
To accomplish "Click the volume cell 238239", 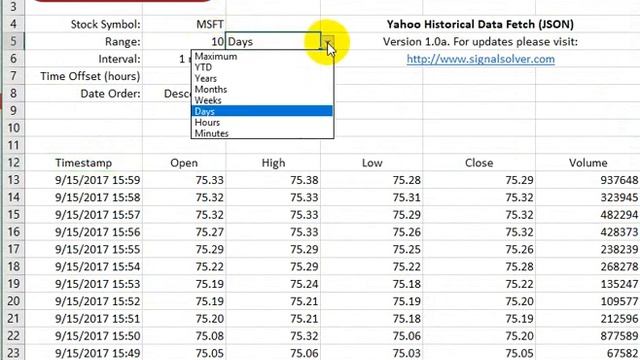I will (x=588, y=249).
